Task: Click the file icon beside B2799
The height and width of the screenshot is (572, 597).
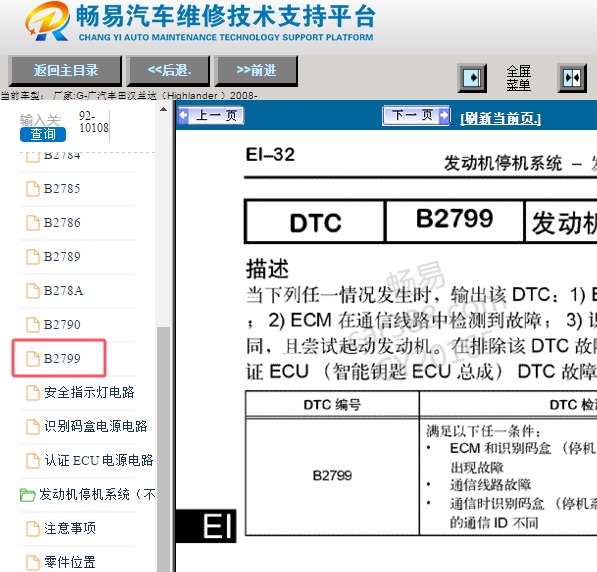Action: 33,359
